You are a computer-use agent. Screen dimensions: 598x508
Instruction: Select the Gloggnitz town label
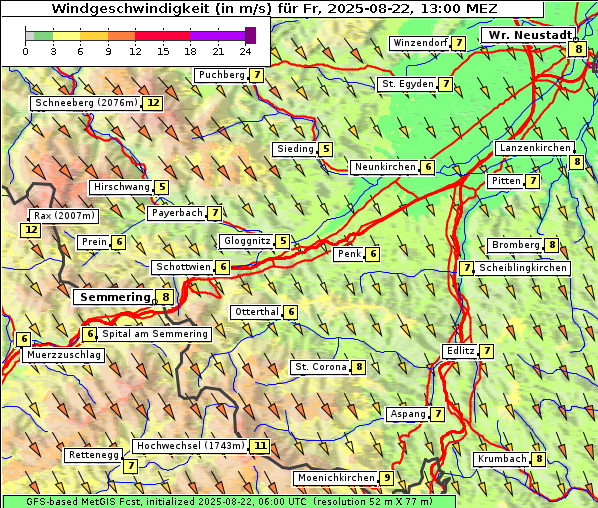(x=246, y=241)
